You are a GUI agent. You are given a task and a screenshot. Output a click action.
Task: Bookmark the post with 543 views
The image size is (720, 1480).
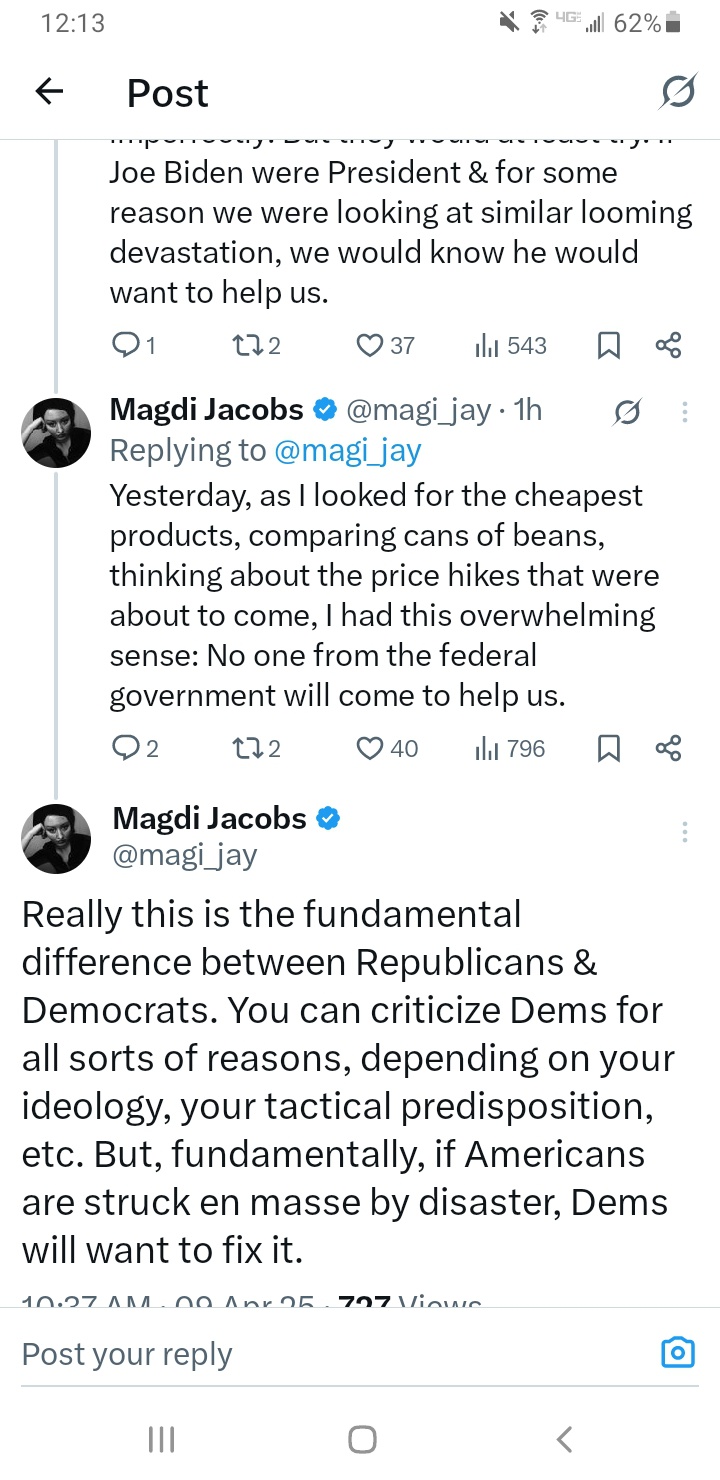[608, 346]
